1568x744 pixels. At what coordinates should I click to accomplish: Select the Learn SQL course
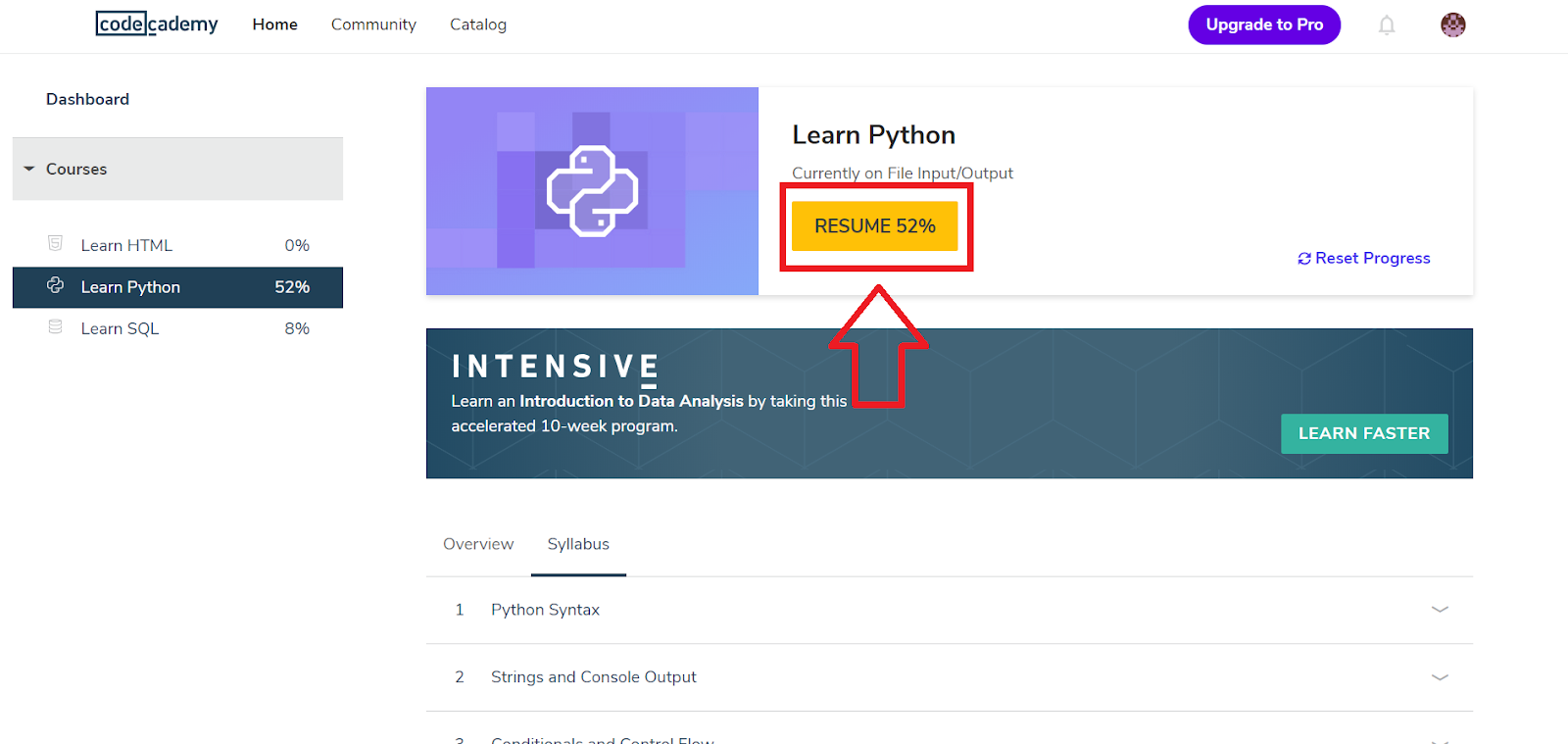tap(177, 328)
